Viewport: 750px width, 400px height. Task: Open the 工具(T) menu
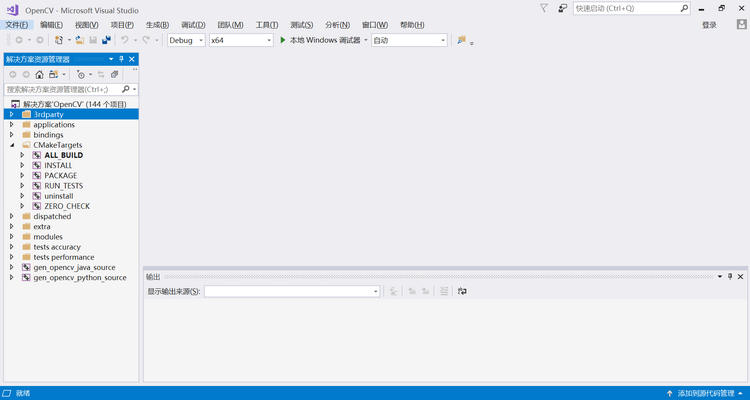(x=267, y=25)
